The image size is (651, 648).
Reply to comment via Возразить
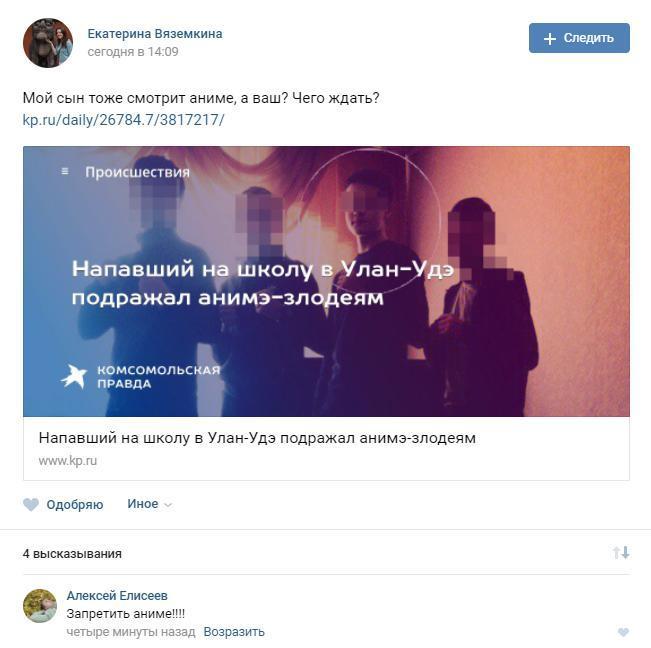[234, 632]
